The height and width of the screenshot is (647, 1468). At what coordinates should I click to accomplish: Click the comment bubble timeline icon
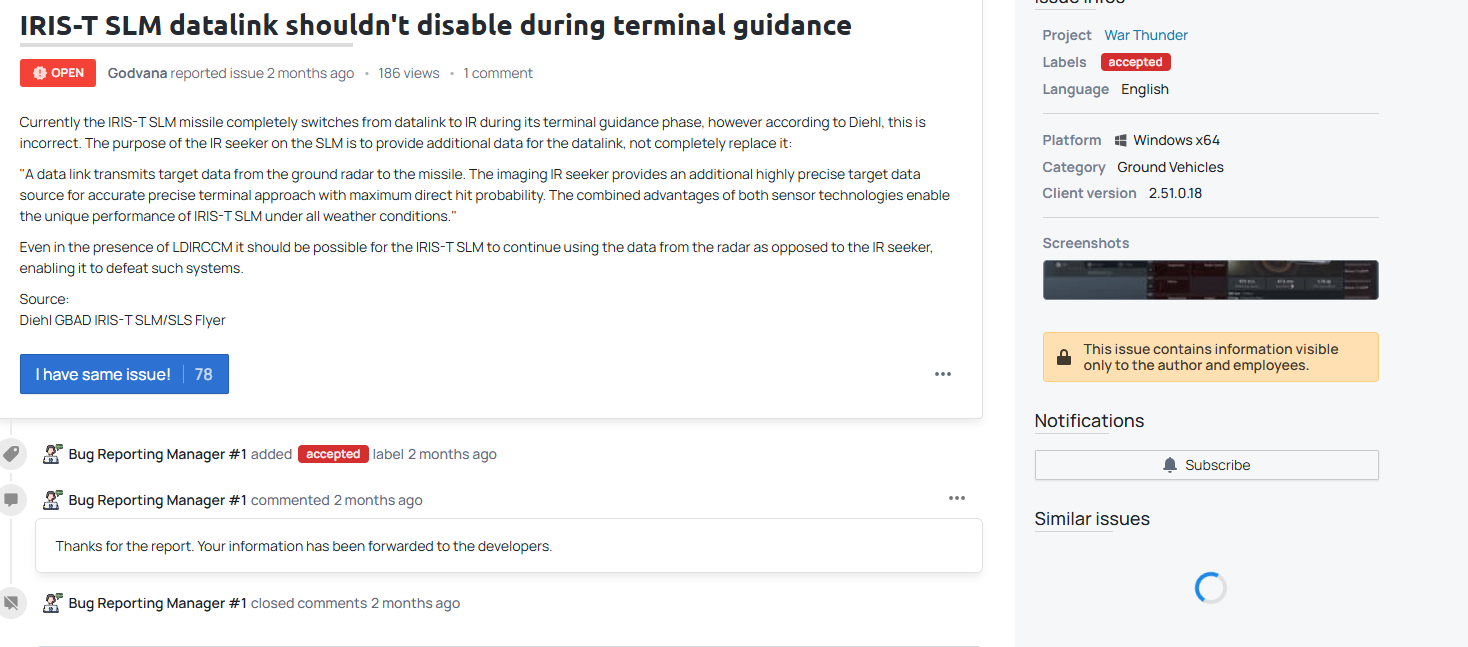pos(12,500)
